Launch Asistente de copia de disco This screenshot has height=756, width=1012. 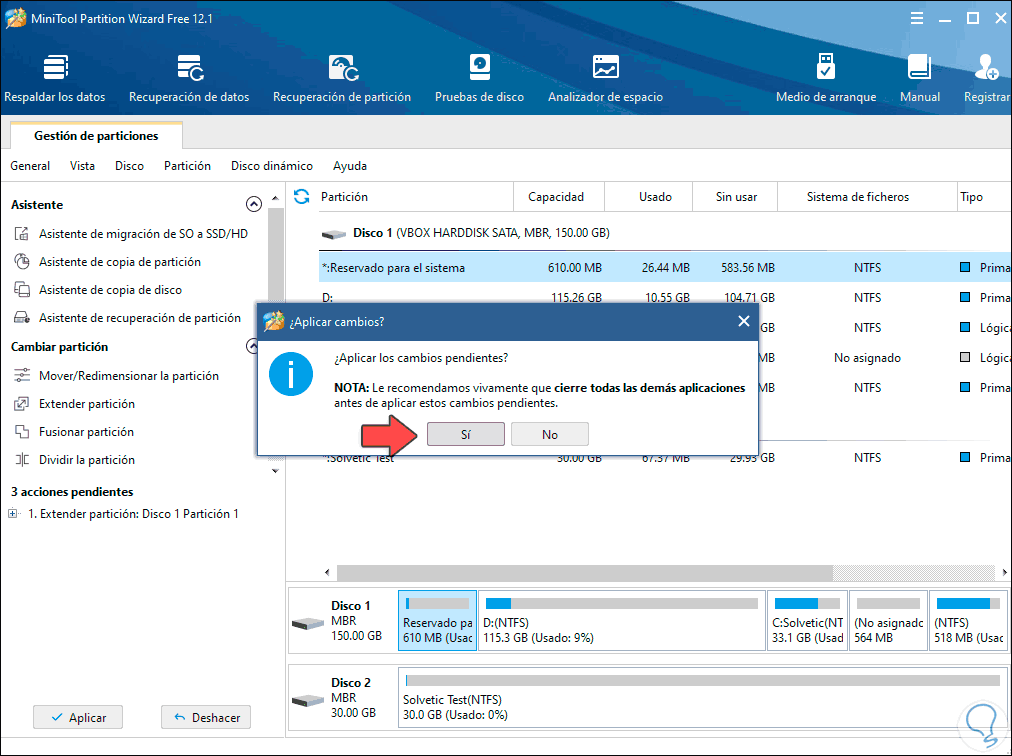tap(98, 290)
